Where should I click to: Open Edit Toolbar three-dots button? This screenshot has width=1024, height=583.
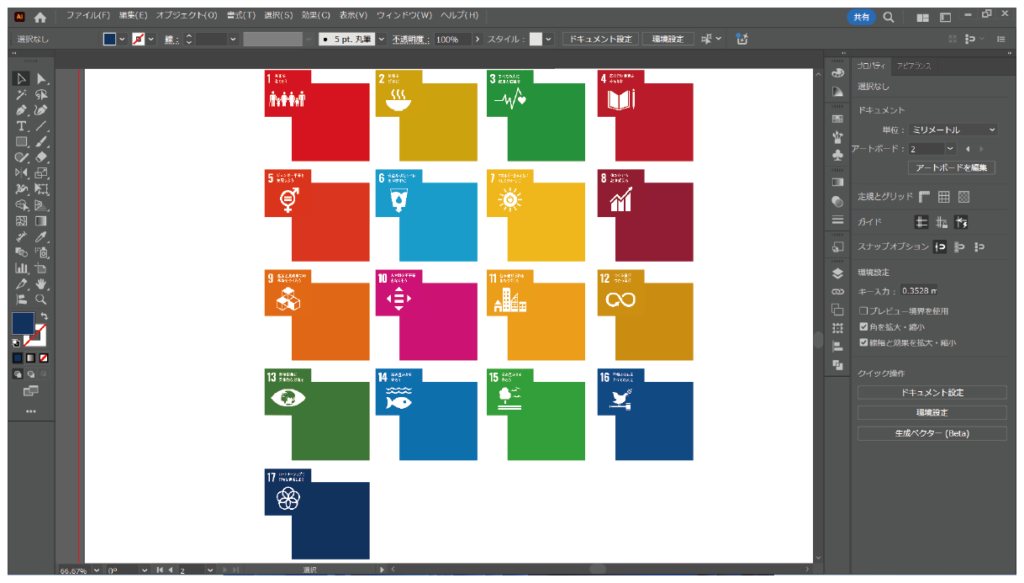coord(31,411)
